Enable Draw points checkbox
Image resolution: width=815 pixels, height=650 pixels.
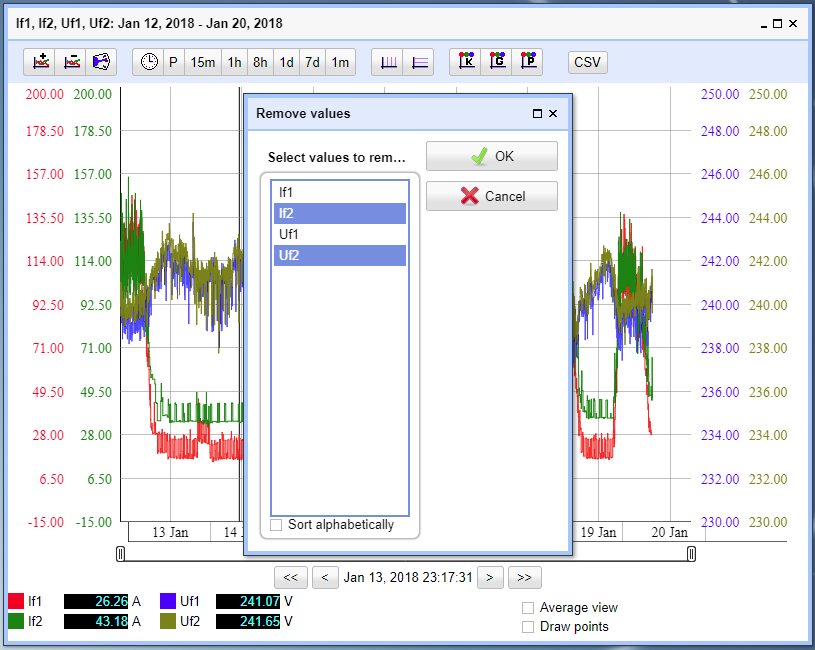528,627
